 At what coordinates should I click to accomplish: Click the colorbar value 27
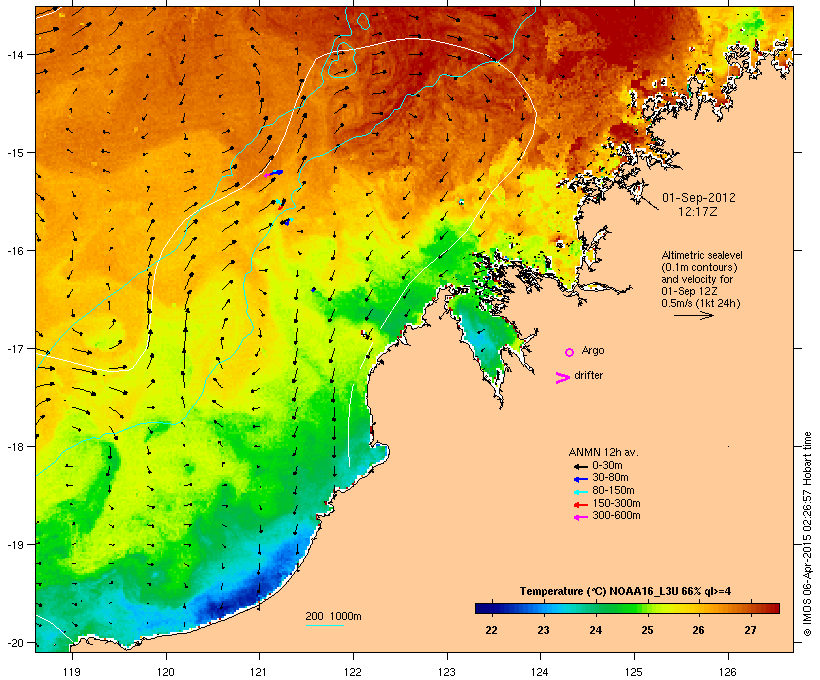pyautogui.click(x=750, y=630)
